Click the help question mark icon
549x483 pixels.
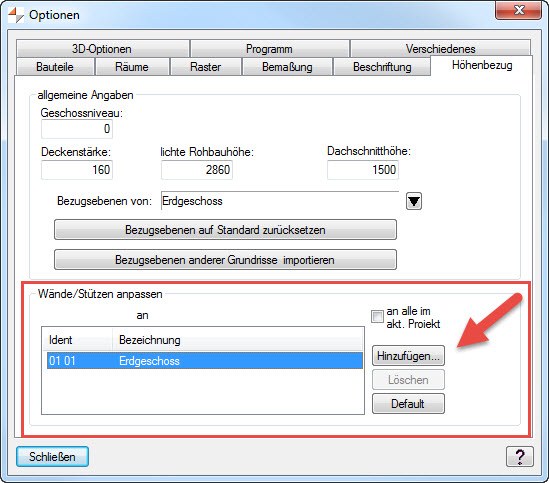[x=520, y=456]
